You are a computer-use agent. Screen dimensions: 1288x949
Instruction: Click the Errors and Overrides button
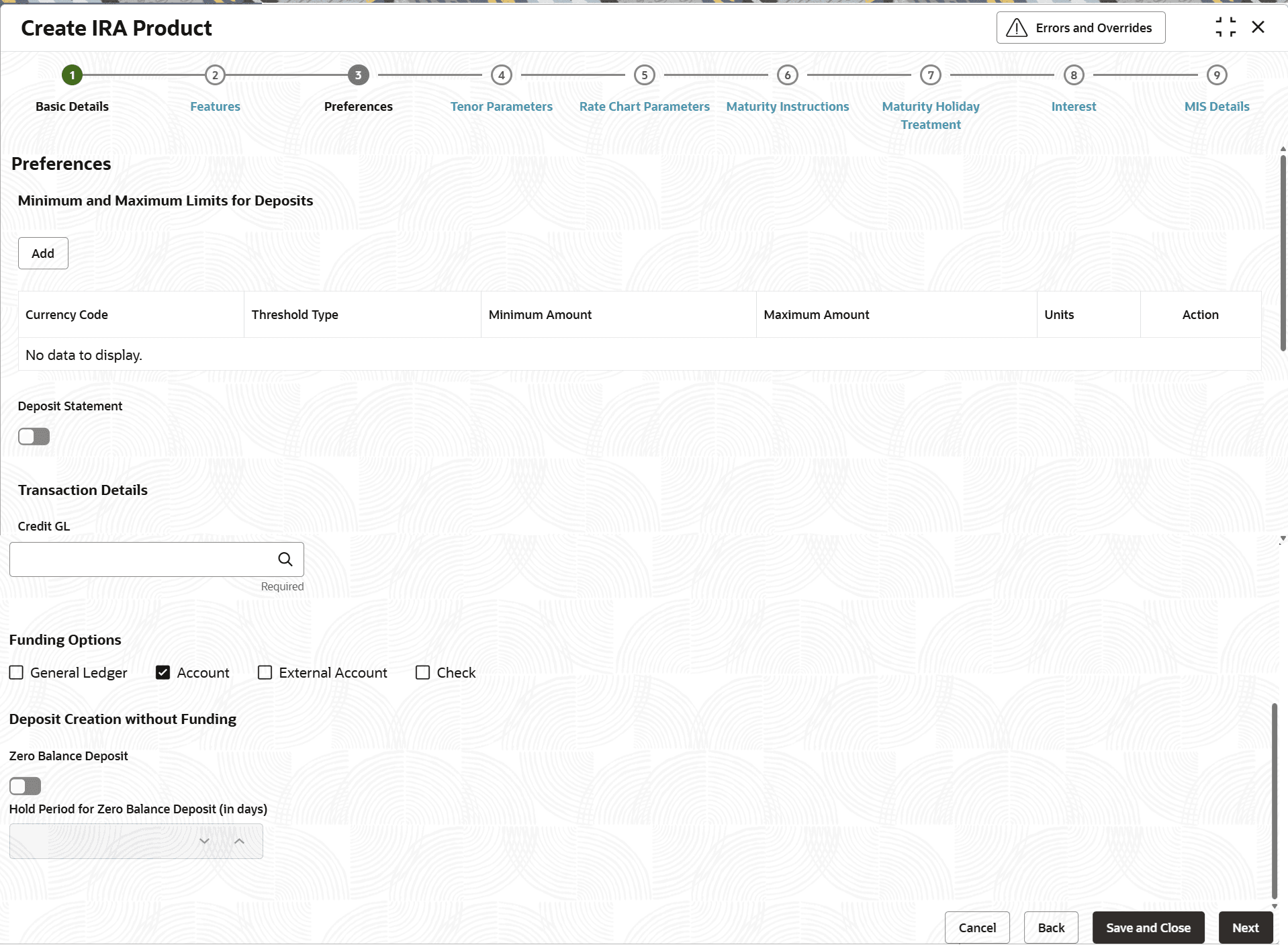click(x=1080, y=28)
